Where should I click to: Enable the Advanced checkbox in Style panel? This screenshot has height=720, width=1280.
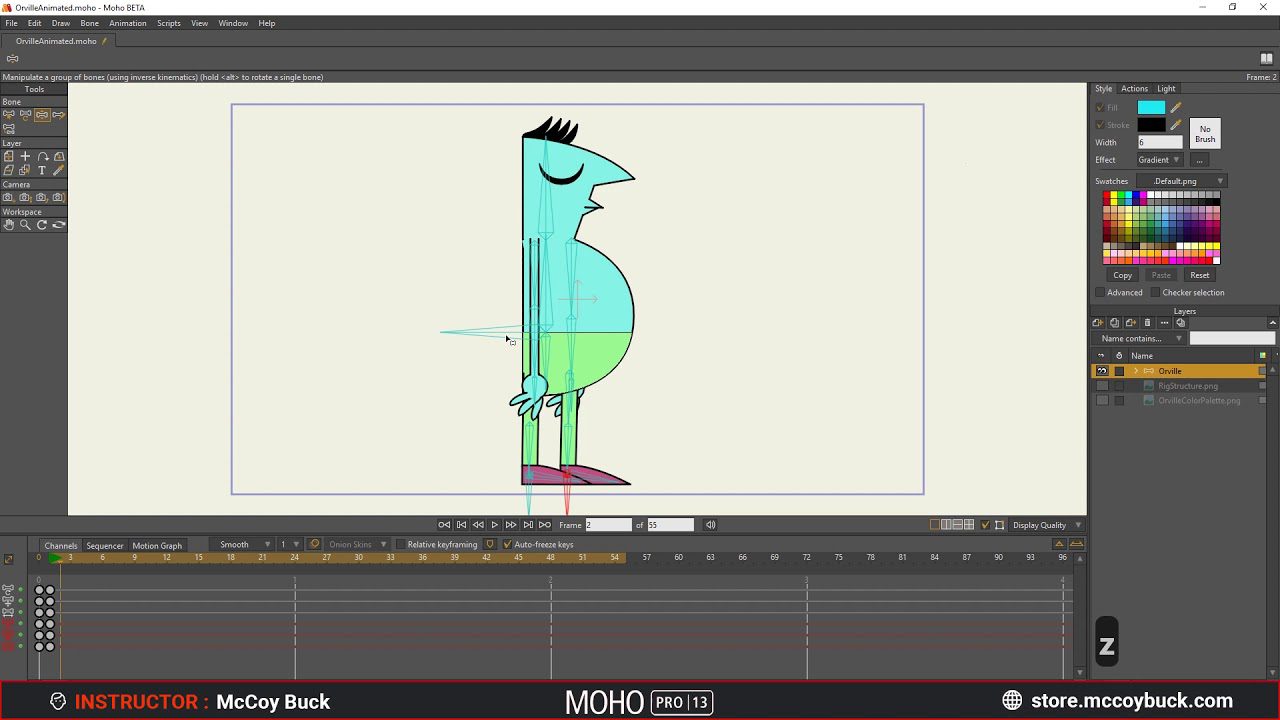tap(1101, 291)
